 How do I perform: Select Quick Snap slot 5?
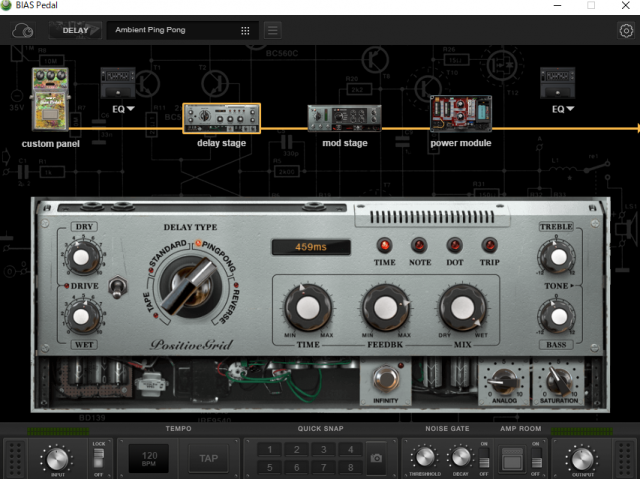click(x=269, y=467)
